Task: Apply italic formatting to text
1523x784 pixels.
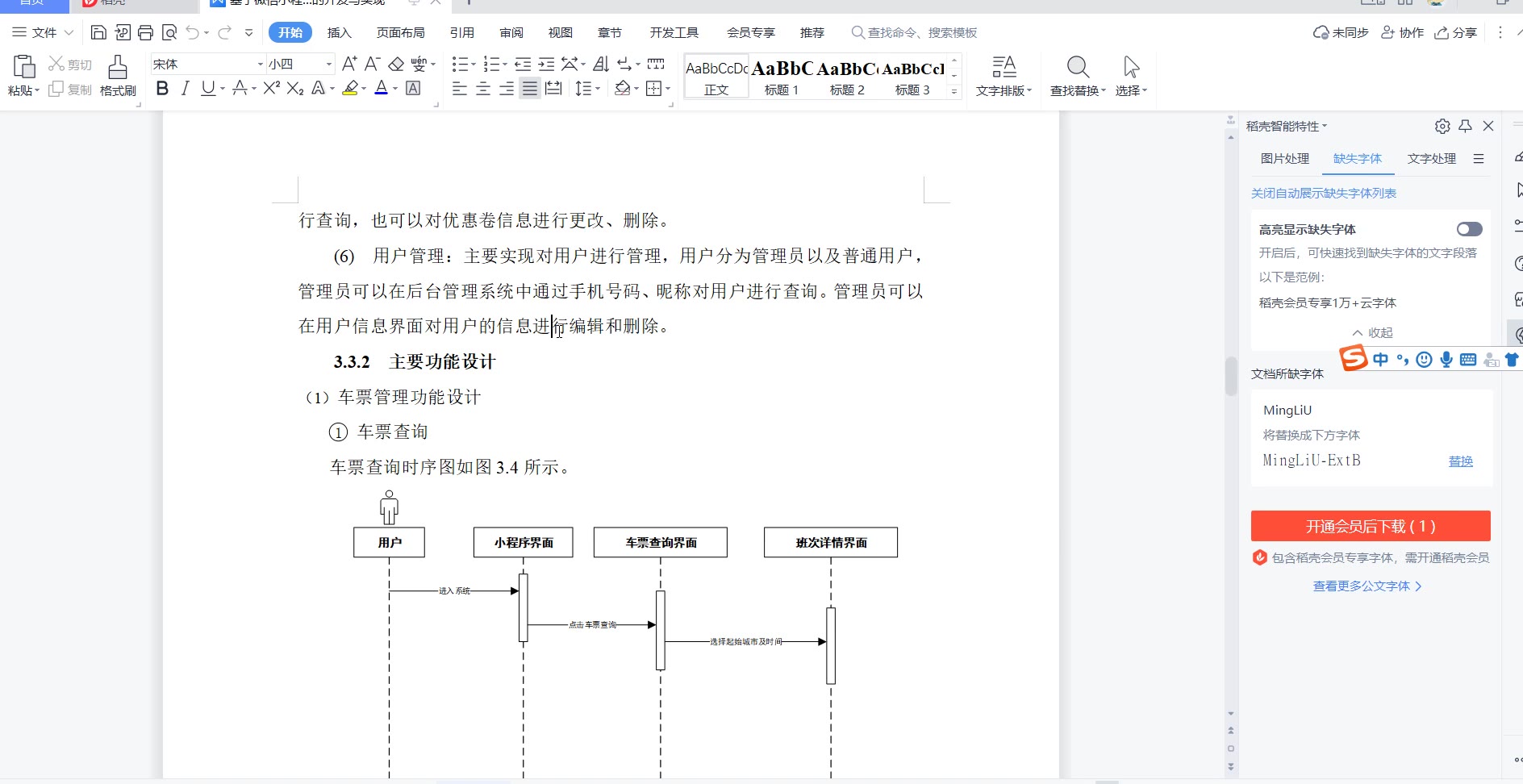Action: tap(185, 89)
